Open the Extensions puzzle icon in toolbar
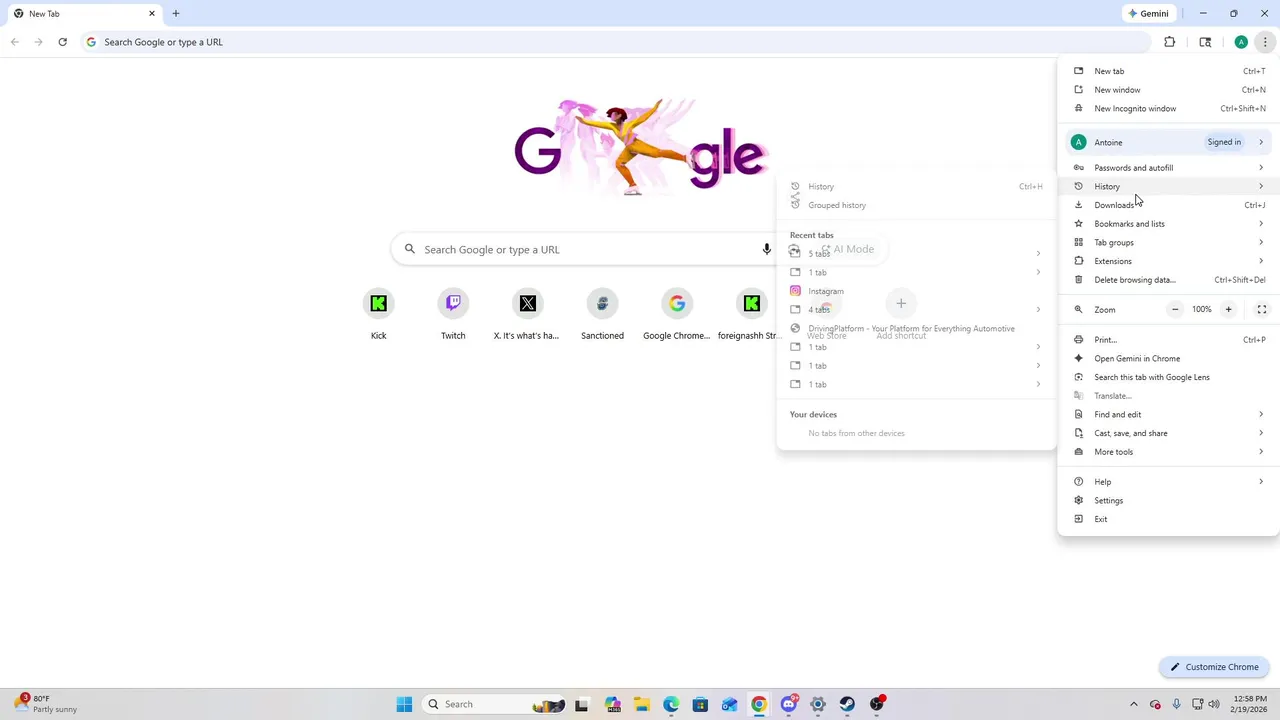 (x=1169, y=42)
